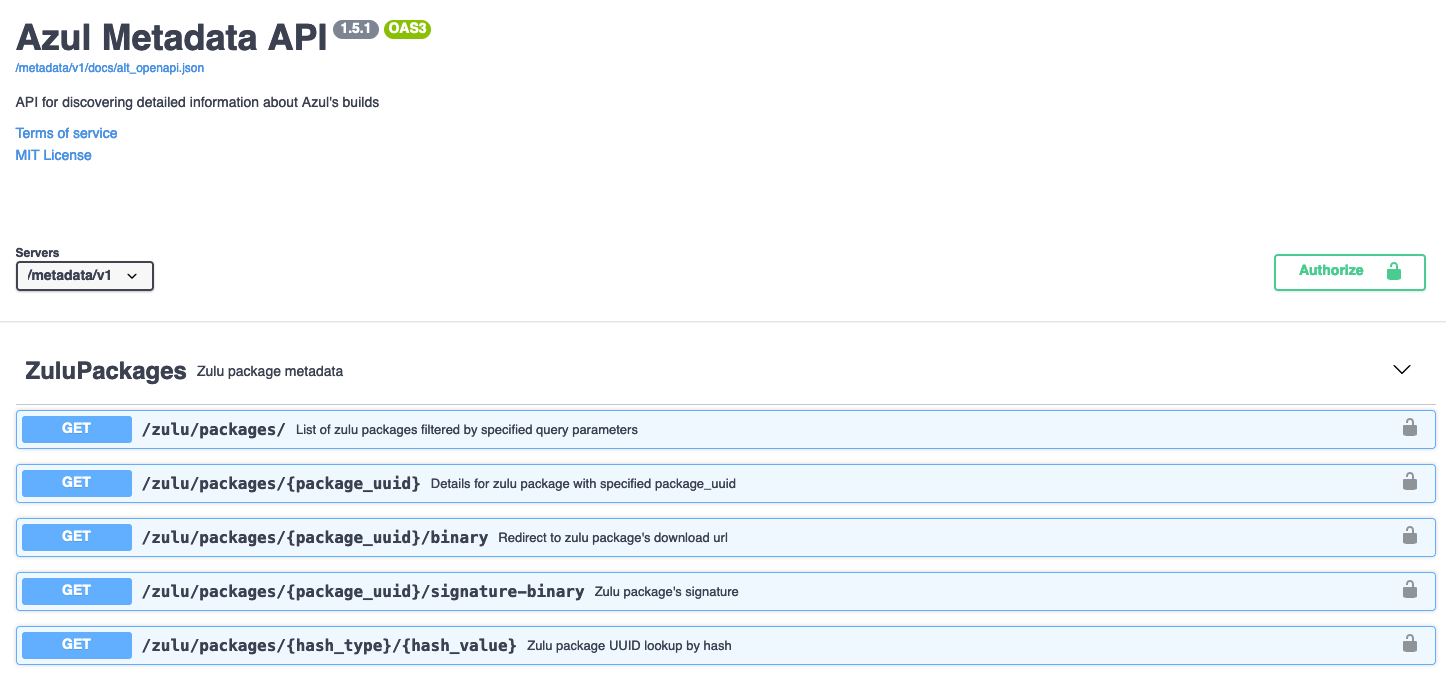Expand the /zulu/packages/ GET operation

tap(700, 428)
